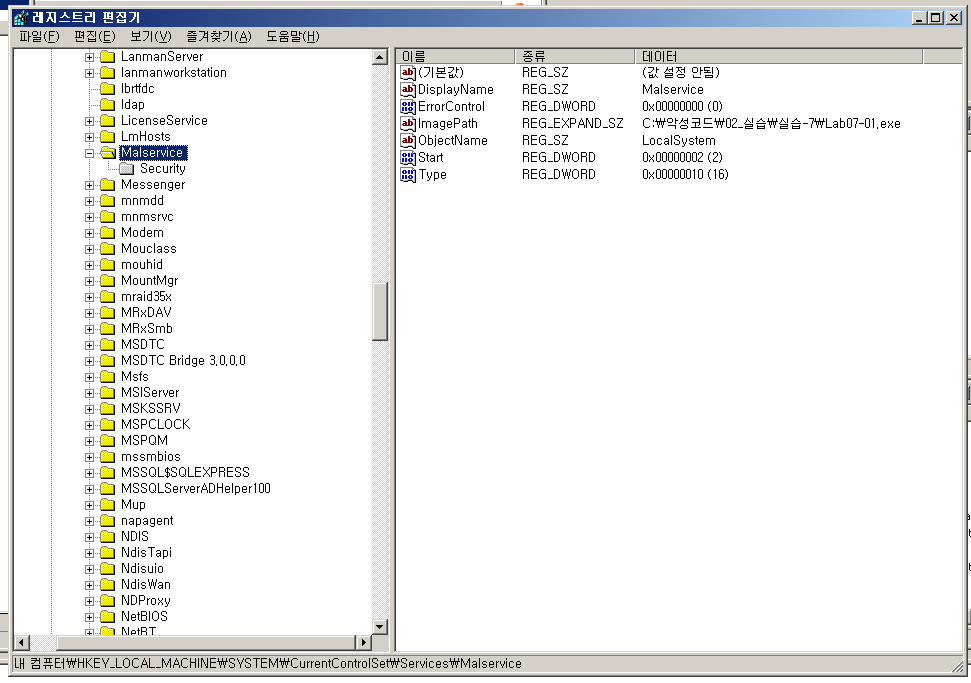Screen dimensions: 971x683
Task: Select the MRxDAV key label
Action: tap(146, 313)
